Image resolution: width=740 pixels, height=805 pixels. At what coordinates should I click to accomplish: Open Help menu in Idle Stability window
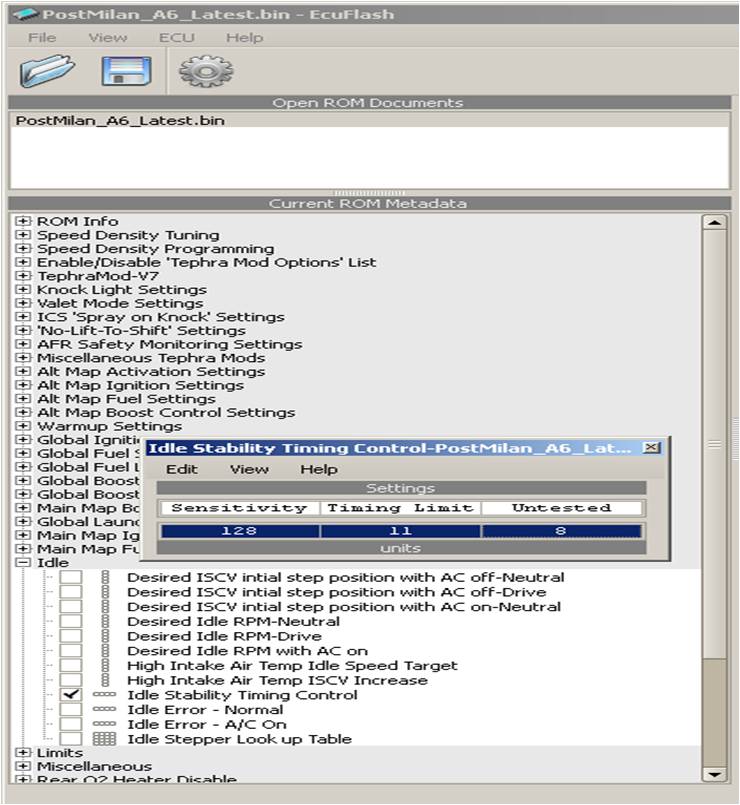pos(319,469)
